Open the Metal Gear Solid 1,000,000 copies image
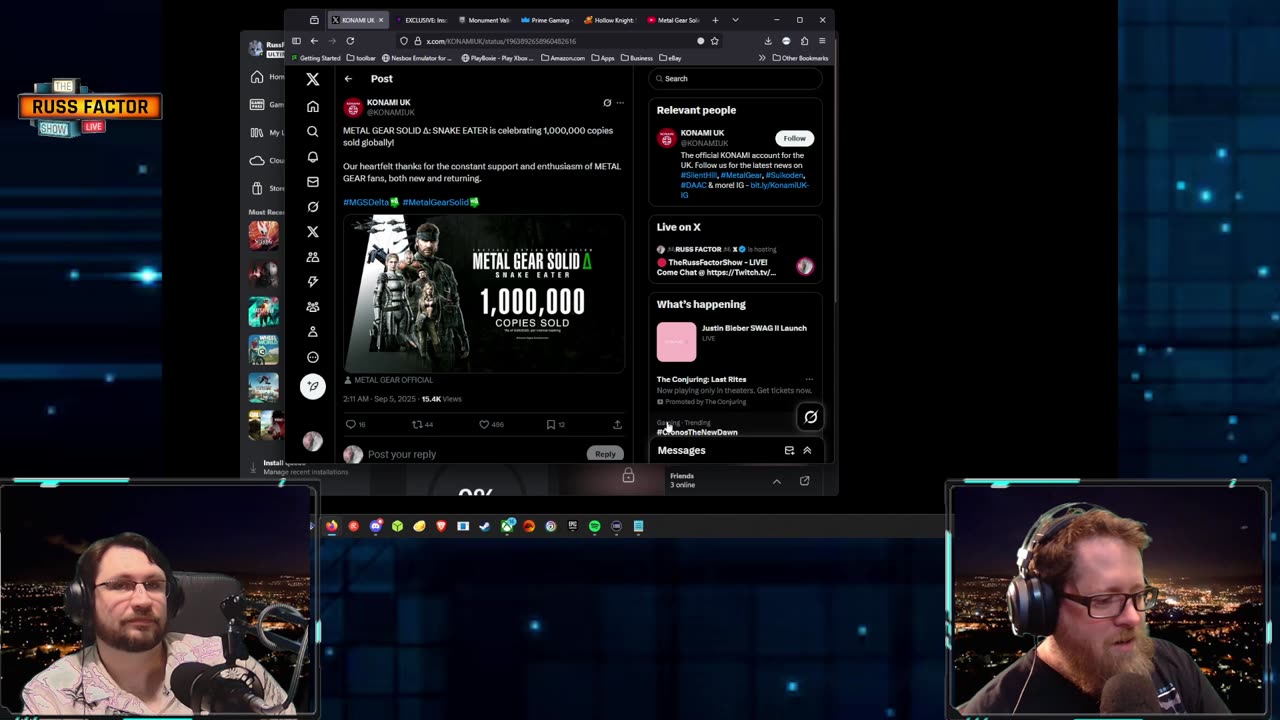Image resolution: width=1280 pixels, height=720 pixels. [x=484, y=293]
